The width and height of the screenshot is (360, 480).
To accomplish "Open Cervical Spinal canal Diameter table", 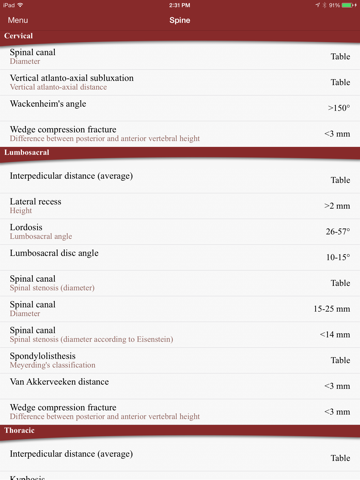I will [180, 56].
